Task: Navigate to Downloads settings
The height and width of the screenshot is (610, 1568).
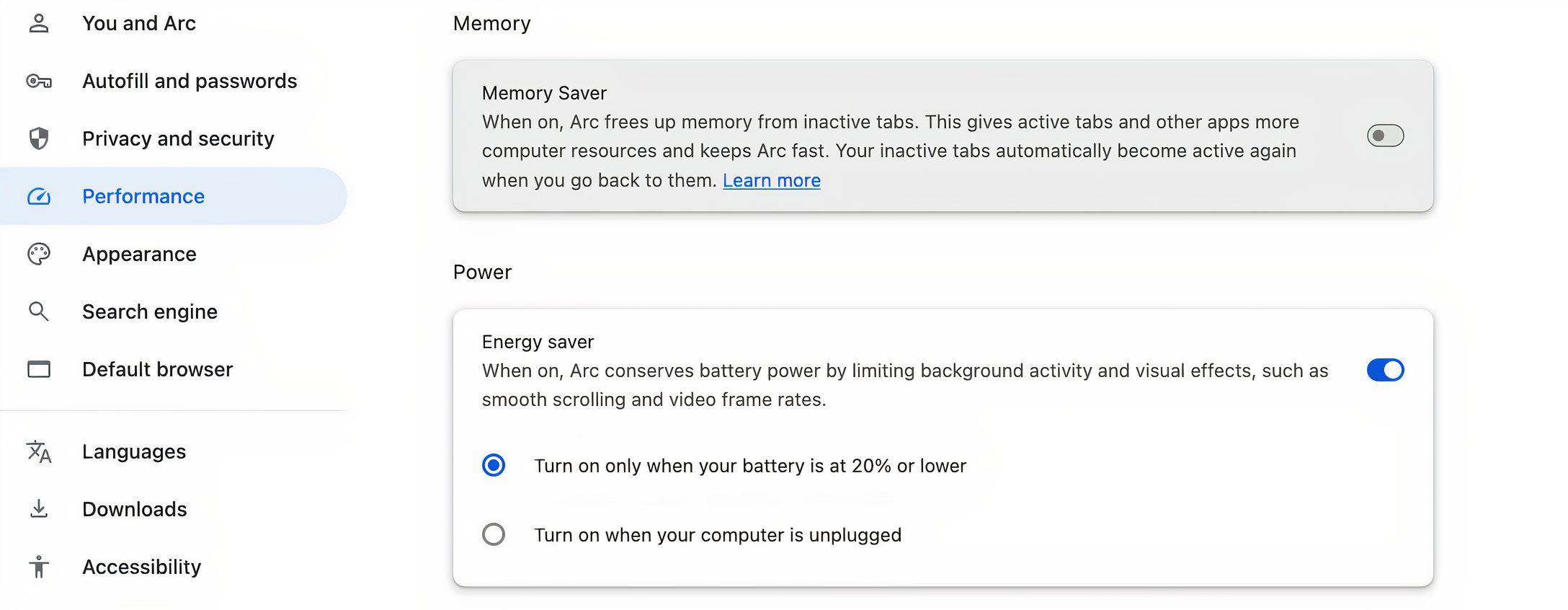Action: (134, 509)
